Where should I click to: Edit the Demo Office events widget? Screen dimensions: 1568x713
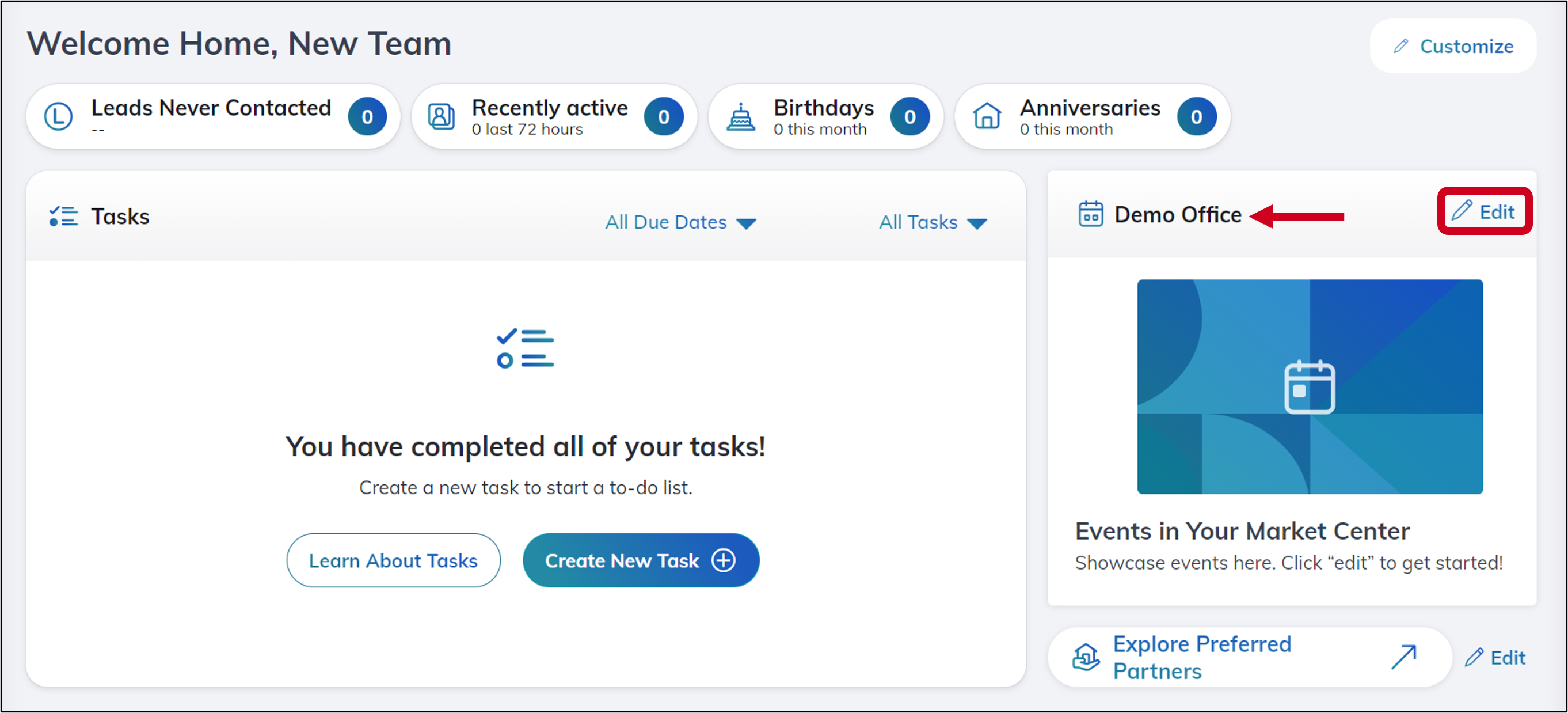point(1484,211)
